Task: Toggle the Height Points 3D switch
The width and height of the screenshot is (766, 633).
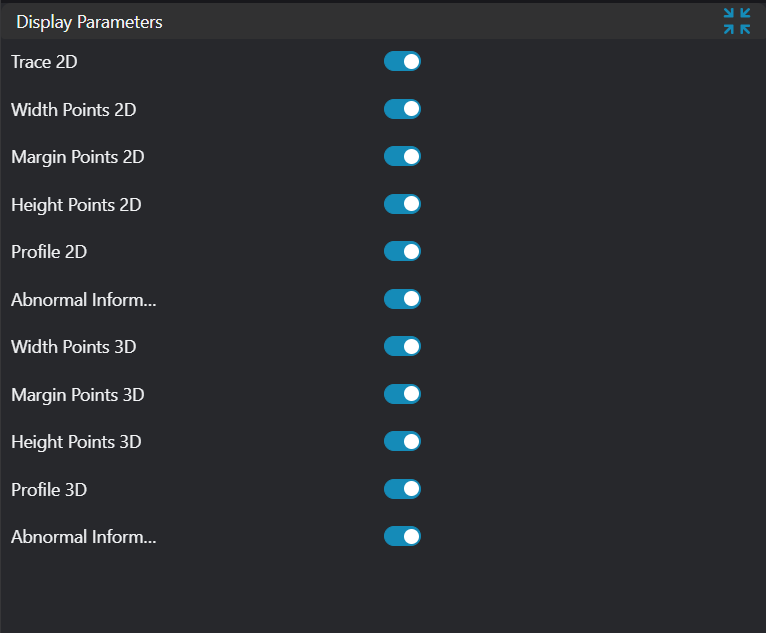Action: tap(402, 442)
